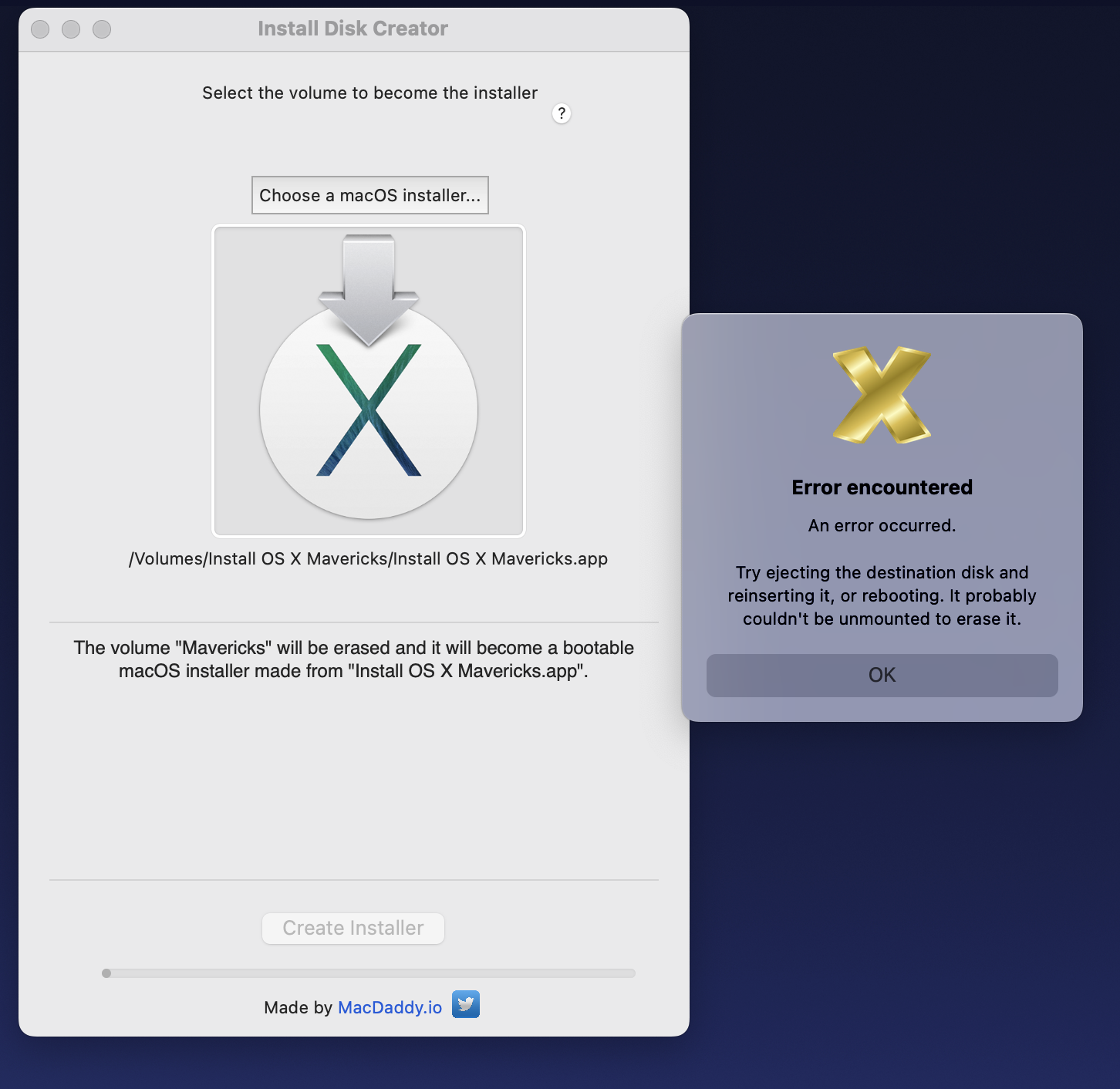Click the 'An error occurred.' text
This screenshot has height=1089, width=1120.
point(882,525)
